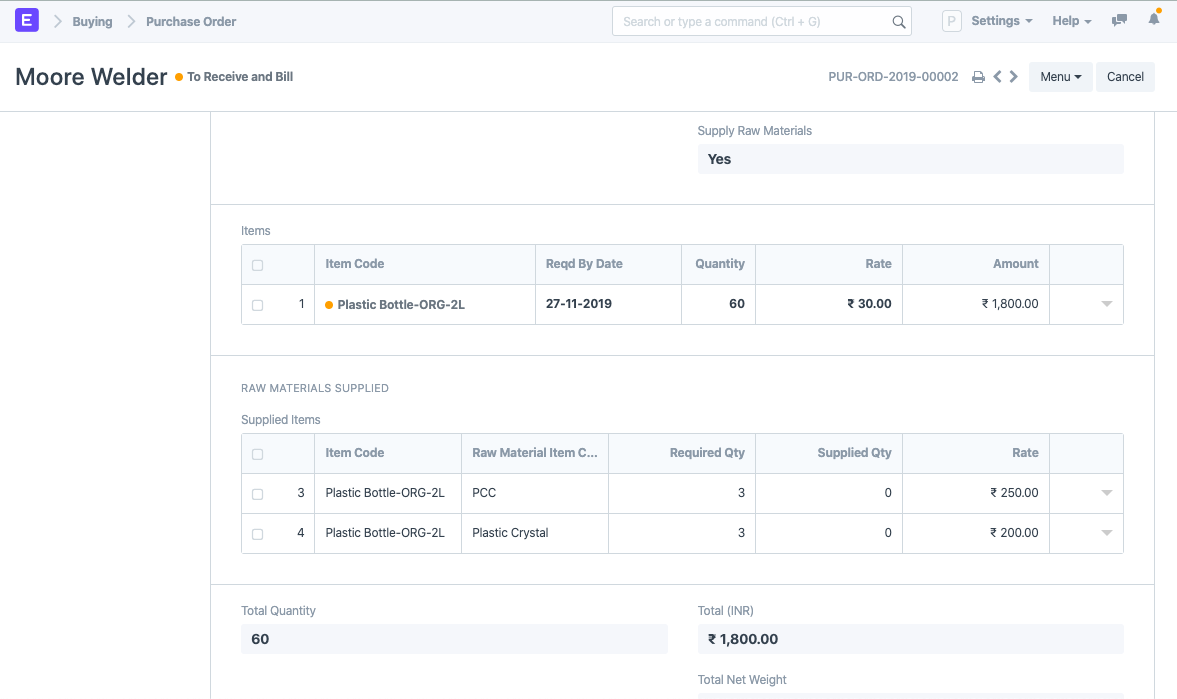1177x699 pixels.
Task: Open the Help menu
Action: tap(1071, 21)
